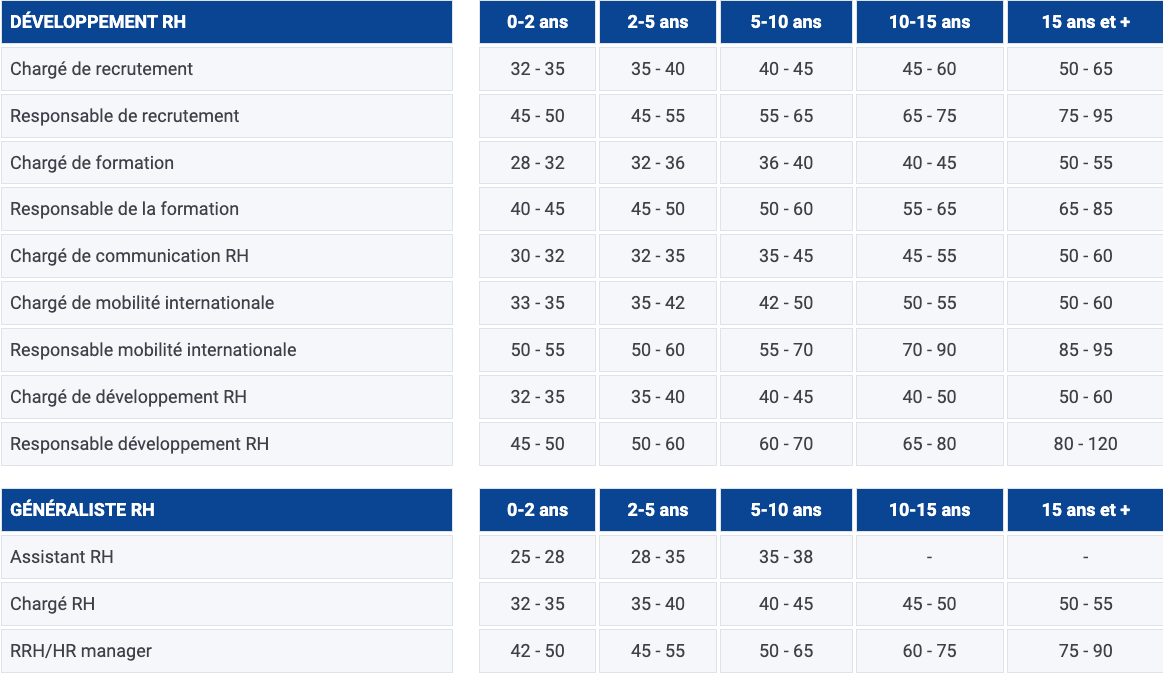Click the 28 - 32 salary cell
Screen dimensions: 1163x675
[x=538, y=162]
